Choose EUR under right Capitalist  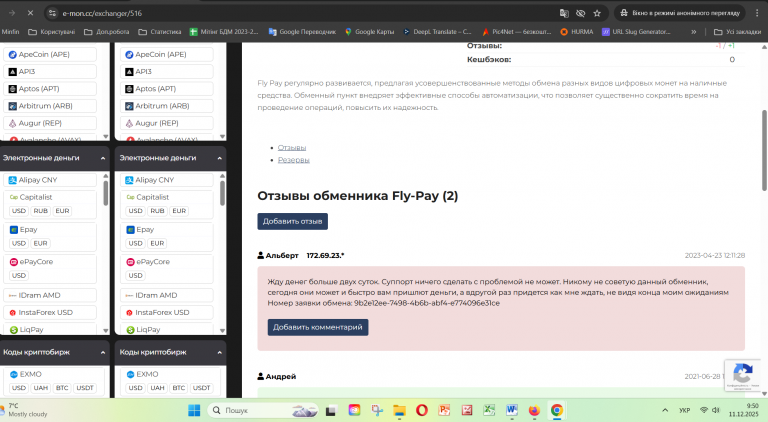179,211
